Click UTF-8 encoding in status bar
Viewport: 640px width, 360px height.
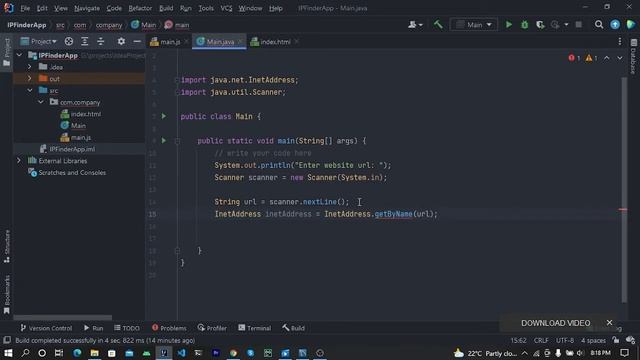[565, 340]
